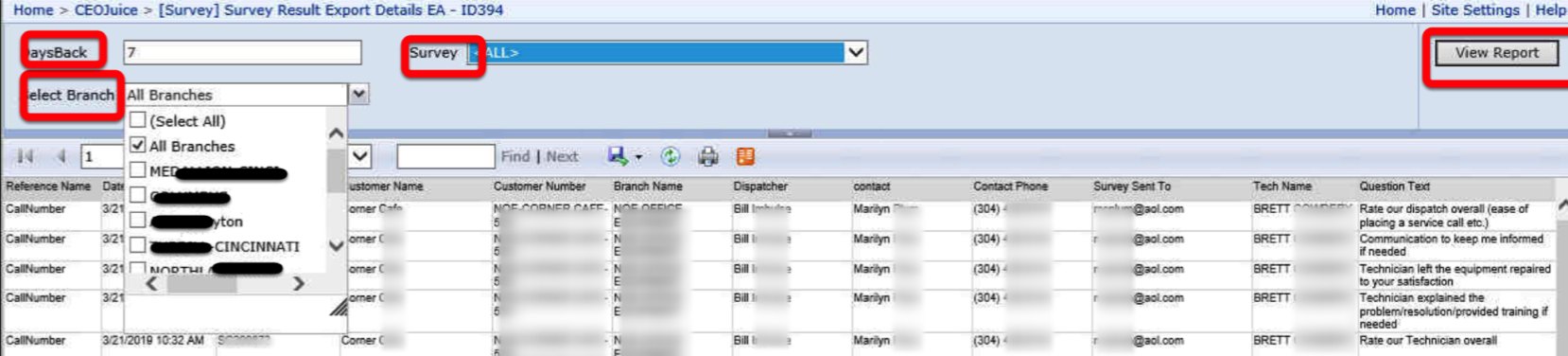Click the report breadcrumb title ID394
The height and width of the screenshot is (356, 1568).
331,9
